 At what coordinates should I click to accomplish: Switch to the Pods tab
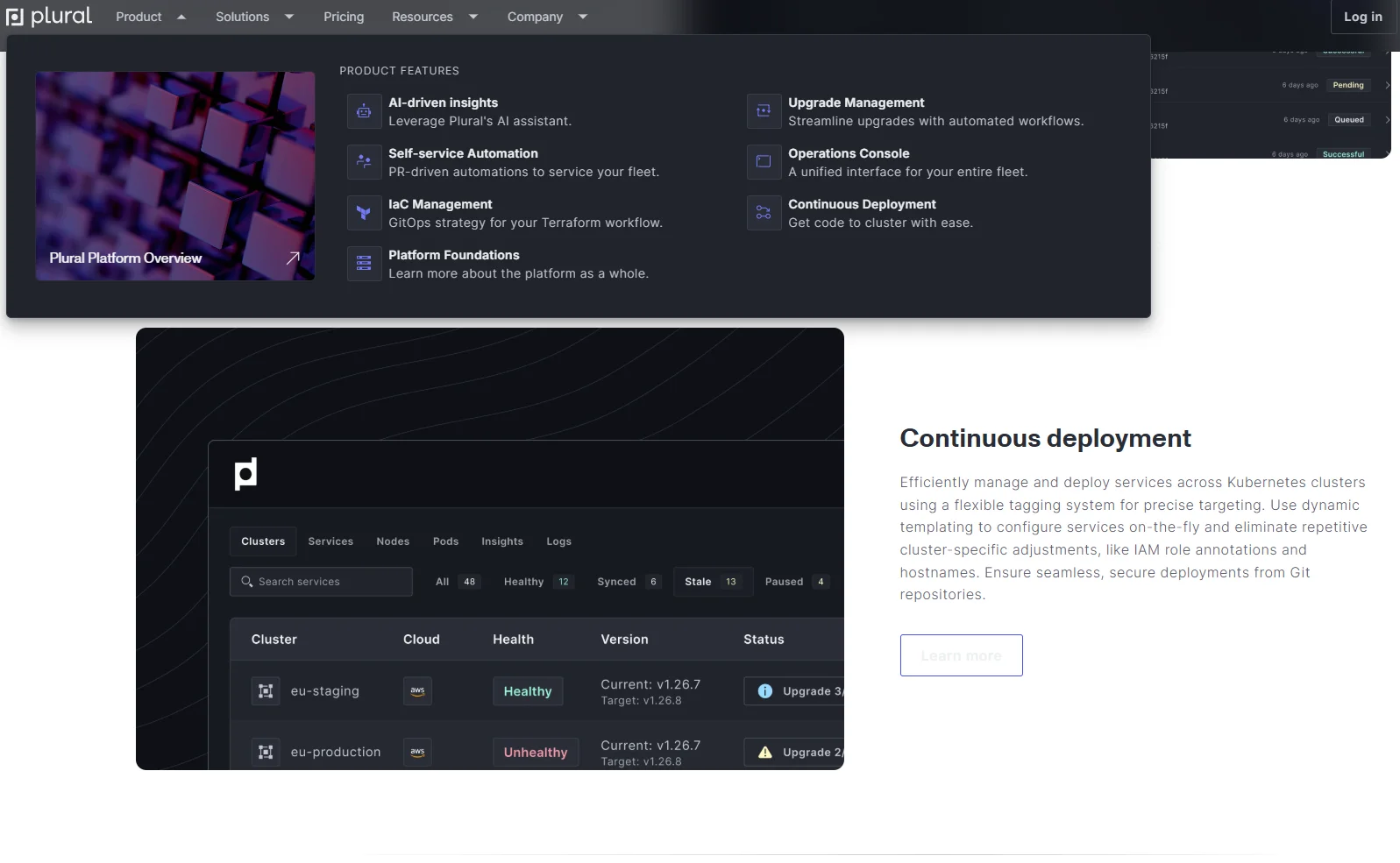point(445,541)
